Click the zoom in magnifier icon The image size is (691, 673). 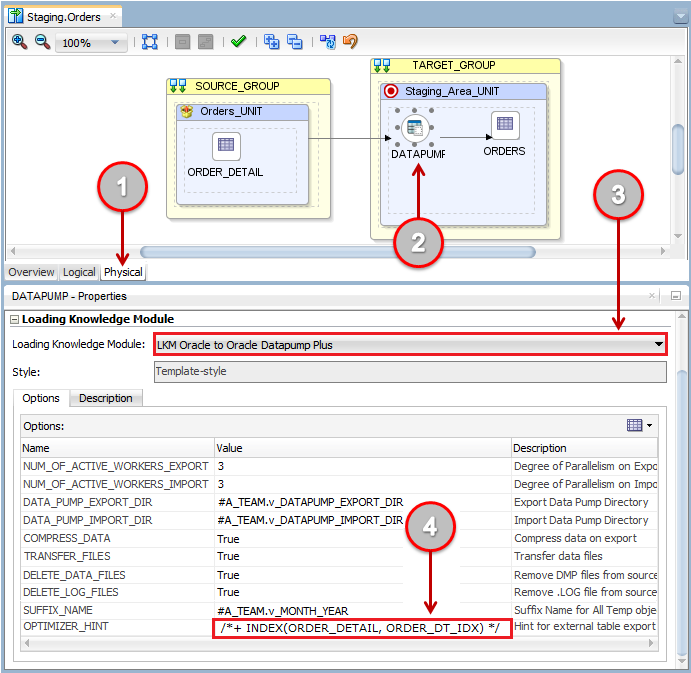[19, 42]
